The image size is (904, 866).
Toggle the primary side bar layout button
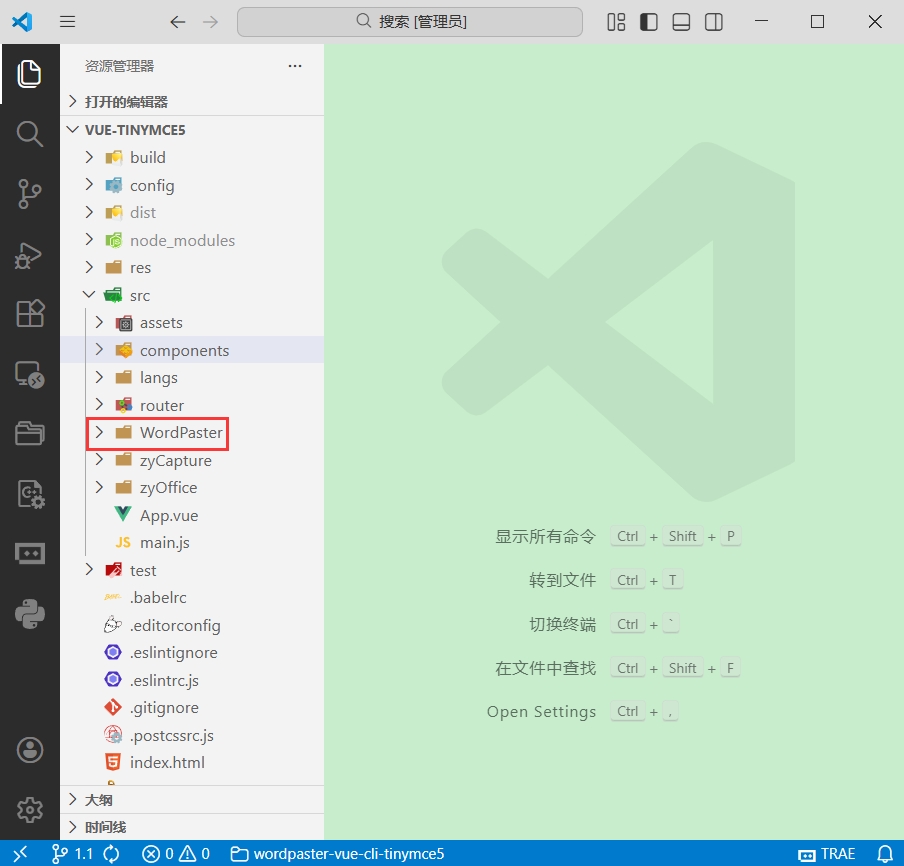(x=649, y=22)
